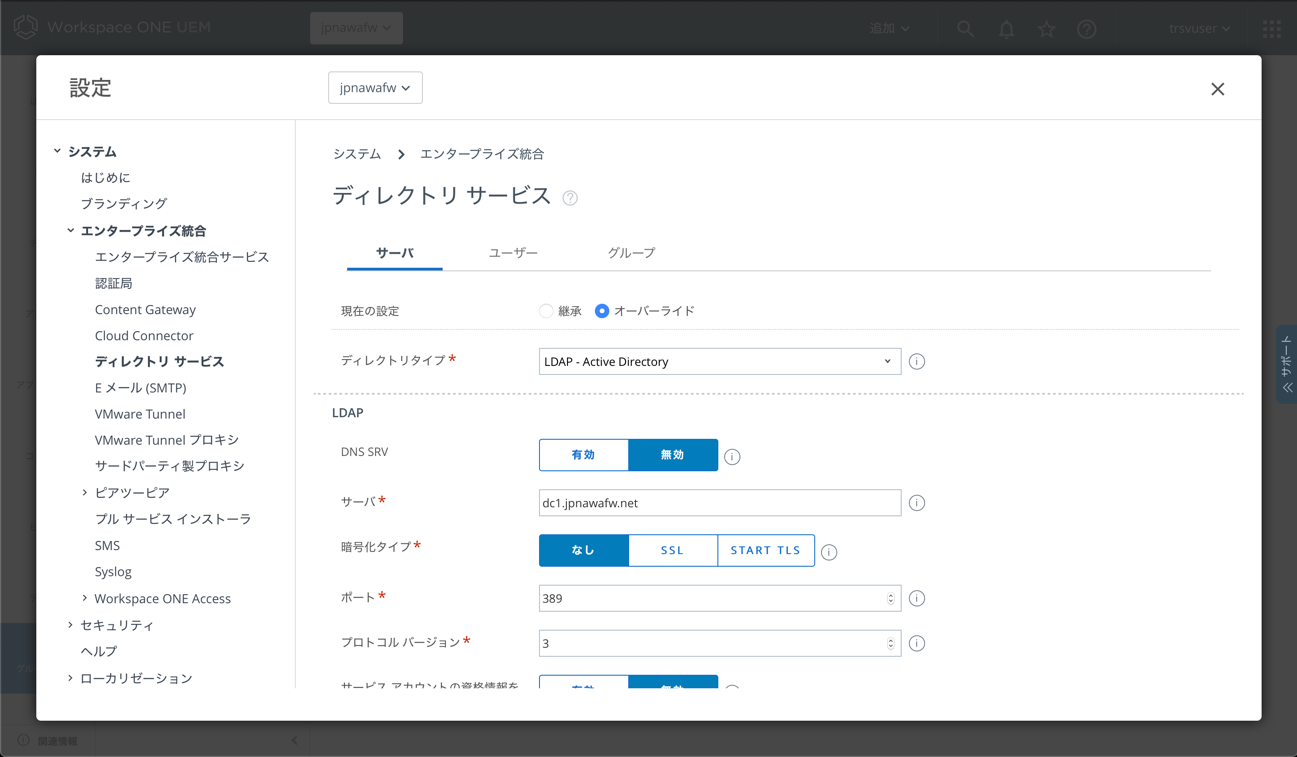Open the jpnawafw dropdown in top bar
This screenshot has height=757, width=1297.
[356, 28]
